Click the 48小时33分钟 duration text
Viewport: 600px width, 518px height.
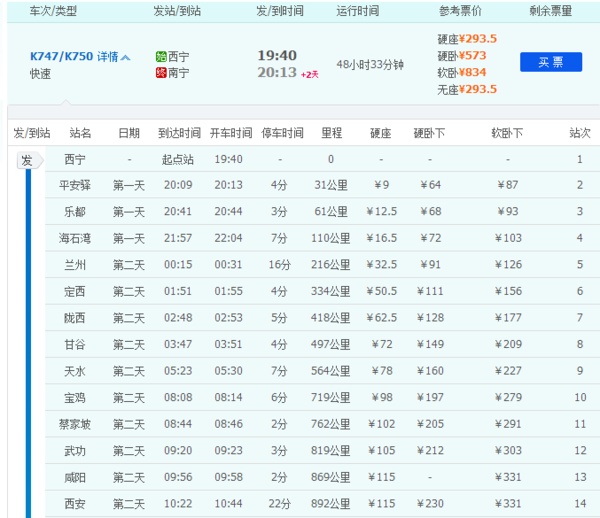pyautogui.click(x=370, y=65)
